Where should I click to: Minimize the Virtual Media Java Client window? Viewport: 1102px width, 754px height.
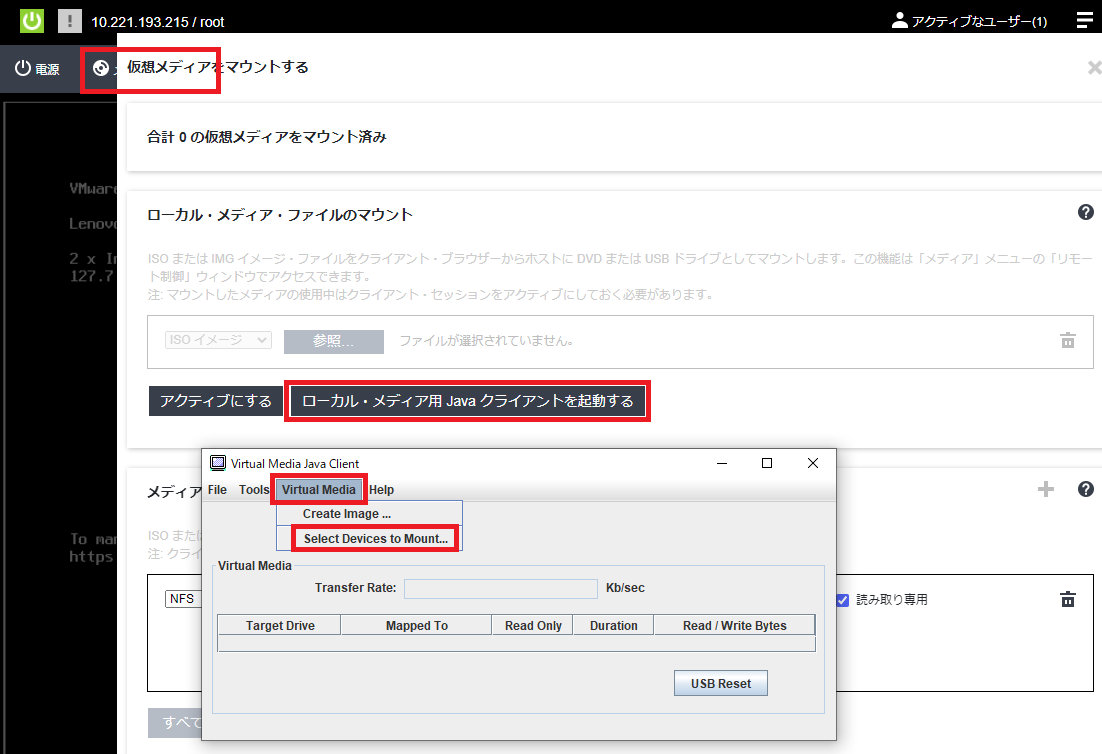[722, 463]
